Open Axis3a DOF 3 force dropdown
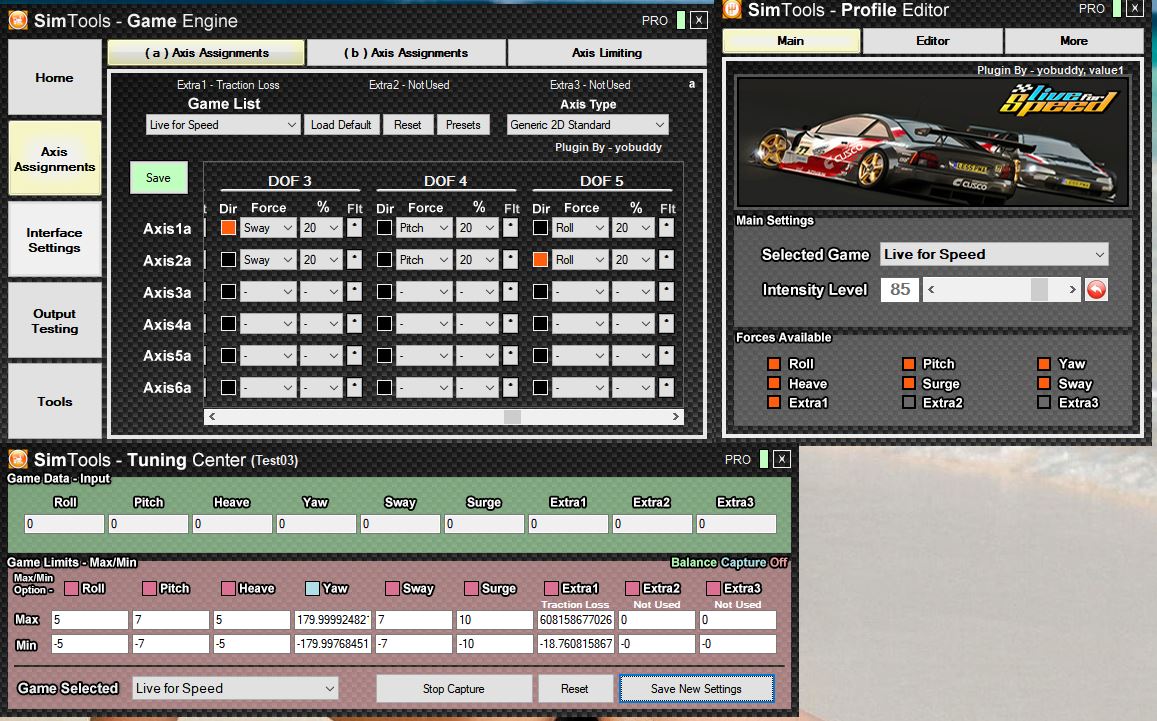This screenshot has width=1157, height=721. click(x=268, y=291)
